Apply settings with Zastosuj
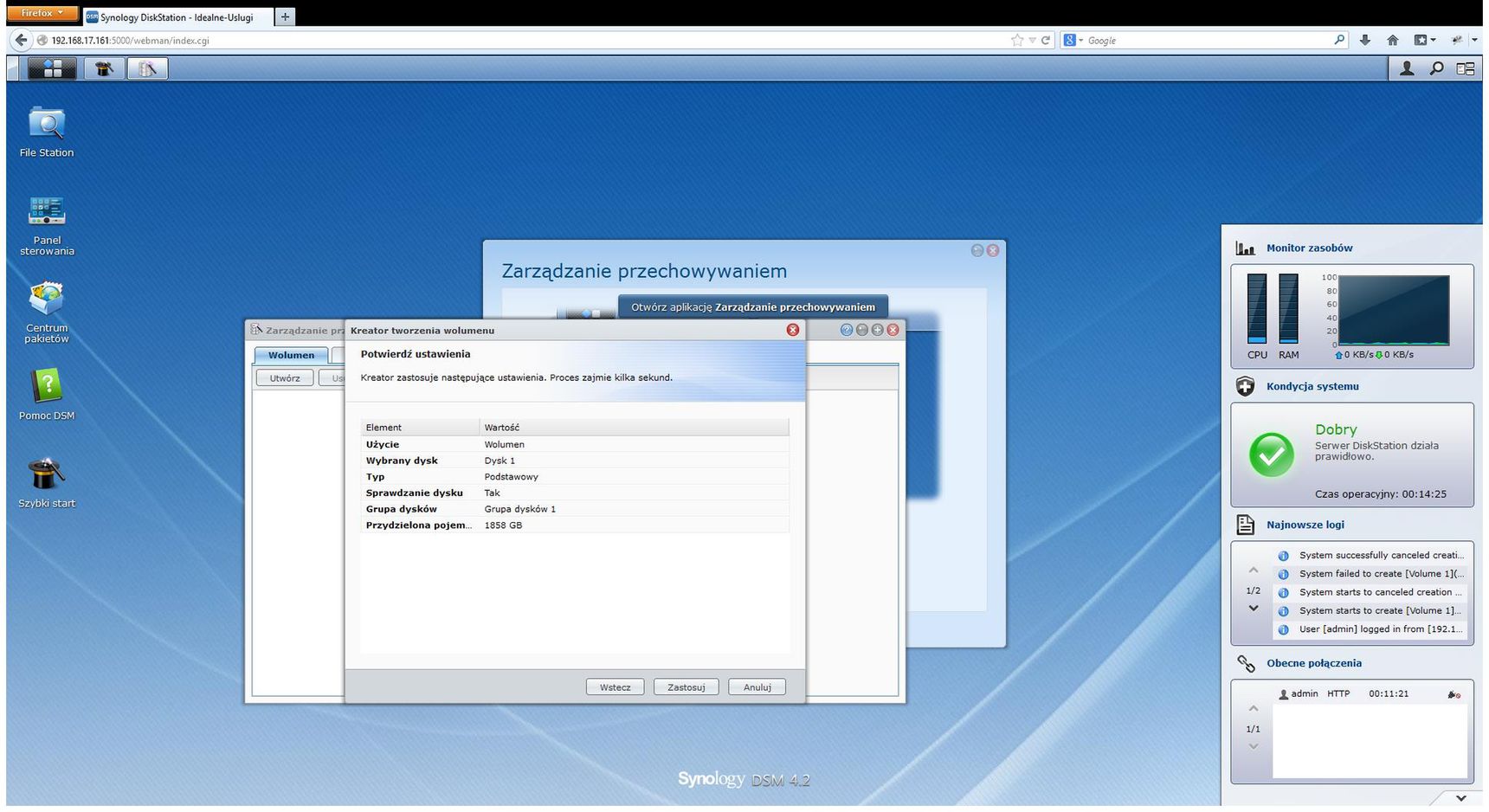Image resolution: width=1489 pixels, height=812 pixels. 686,687
